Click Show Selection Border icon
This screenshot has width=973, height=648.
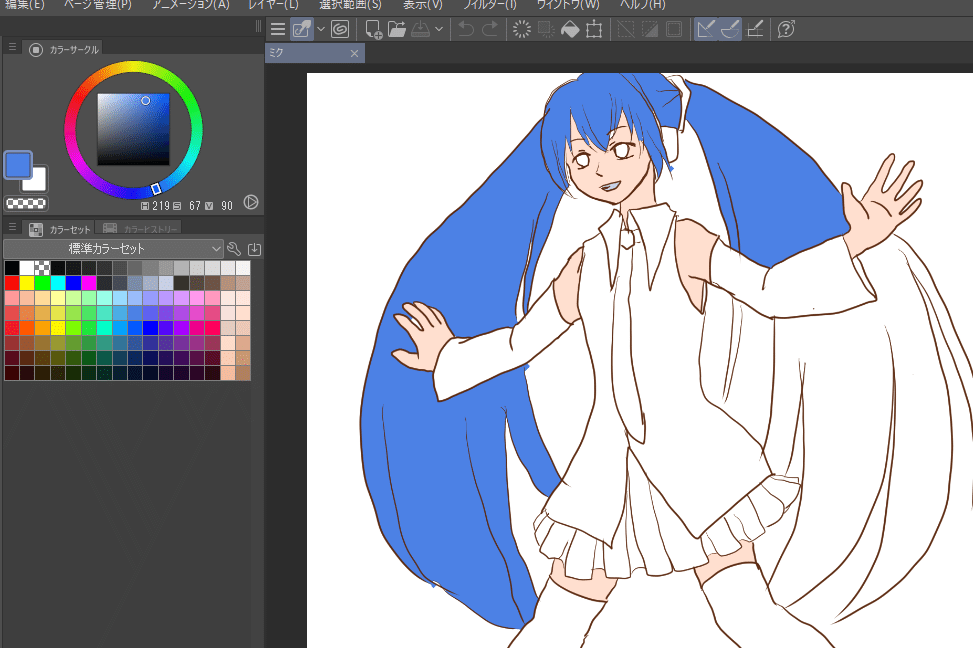coord(674,29)
